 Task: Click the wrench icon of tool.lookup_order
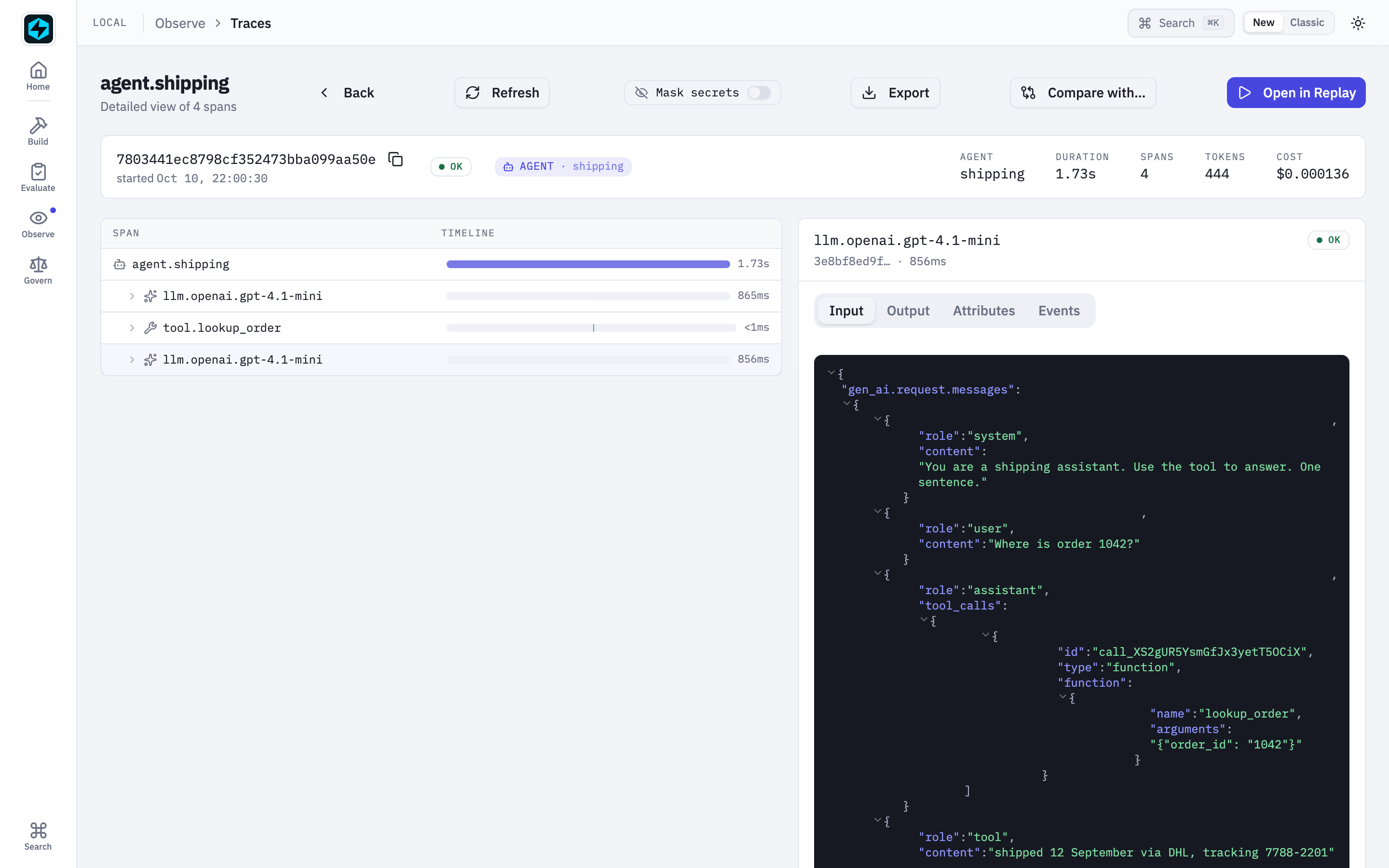pos(150,328)
